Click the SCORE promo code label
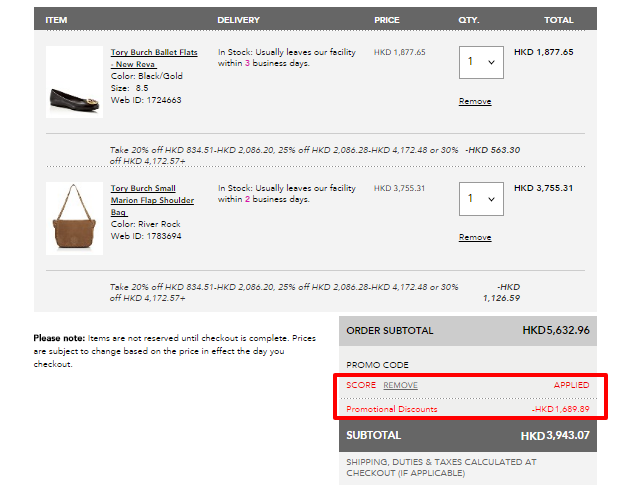The image size is (617, 485). tap(361, 385)
